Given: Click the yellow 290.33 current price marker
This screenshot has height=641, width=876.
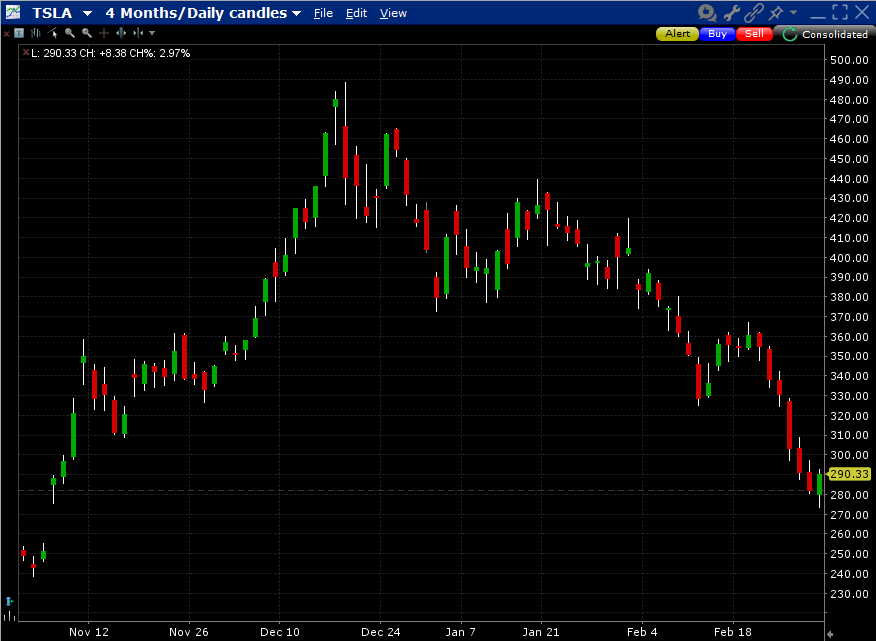Looking at the screenshot, I should pyautogui.click(x=849, y=474).
